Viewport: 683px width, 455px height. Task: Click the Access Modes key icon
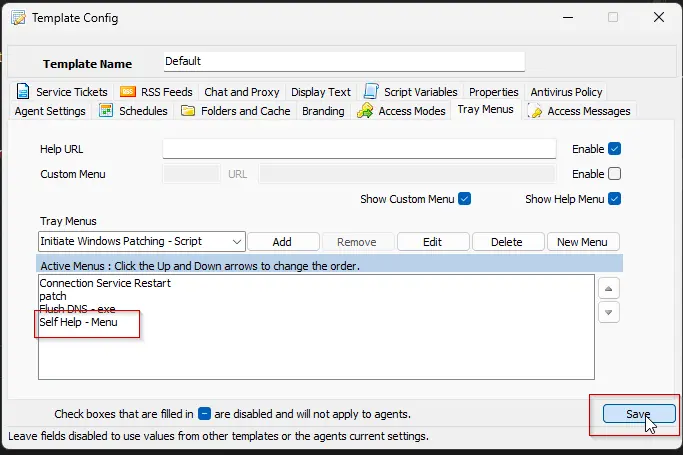point(365,111)
